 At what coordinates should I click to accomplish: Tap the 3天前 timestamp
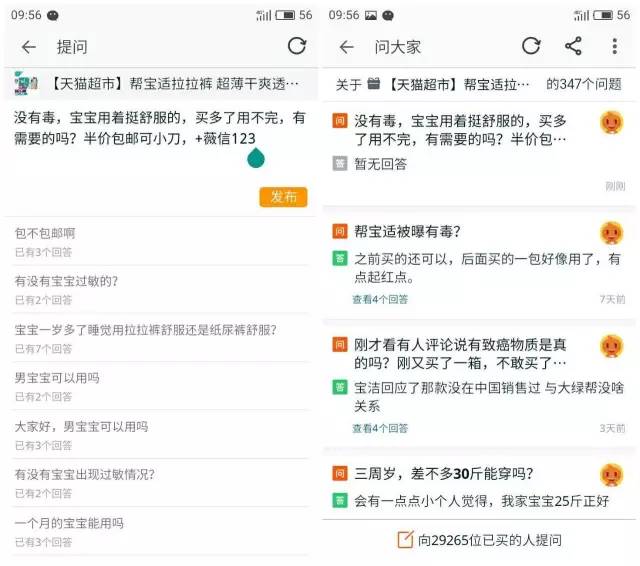coord(612,428)
